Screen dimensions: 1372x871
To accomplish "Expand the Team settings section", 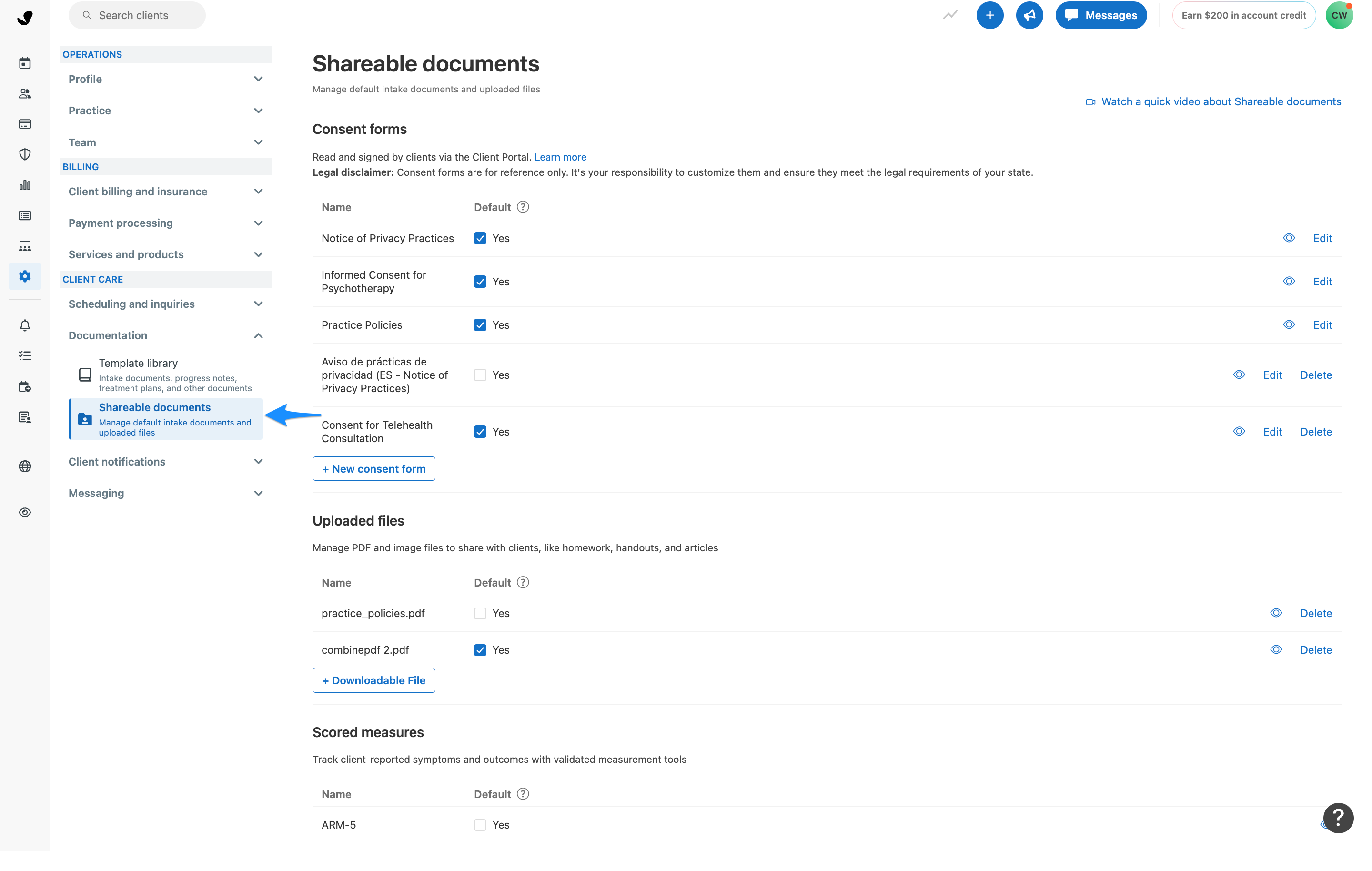I will [x=165, y=142].
